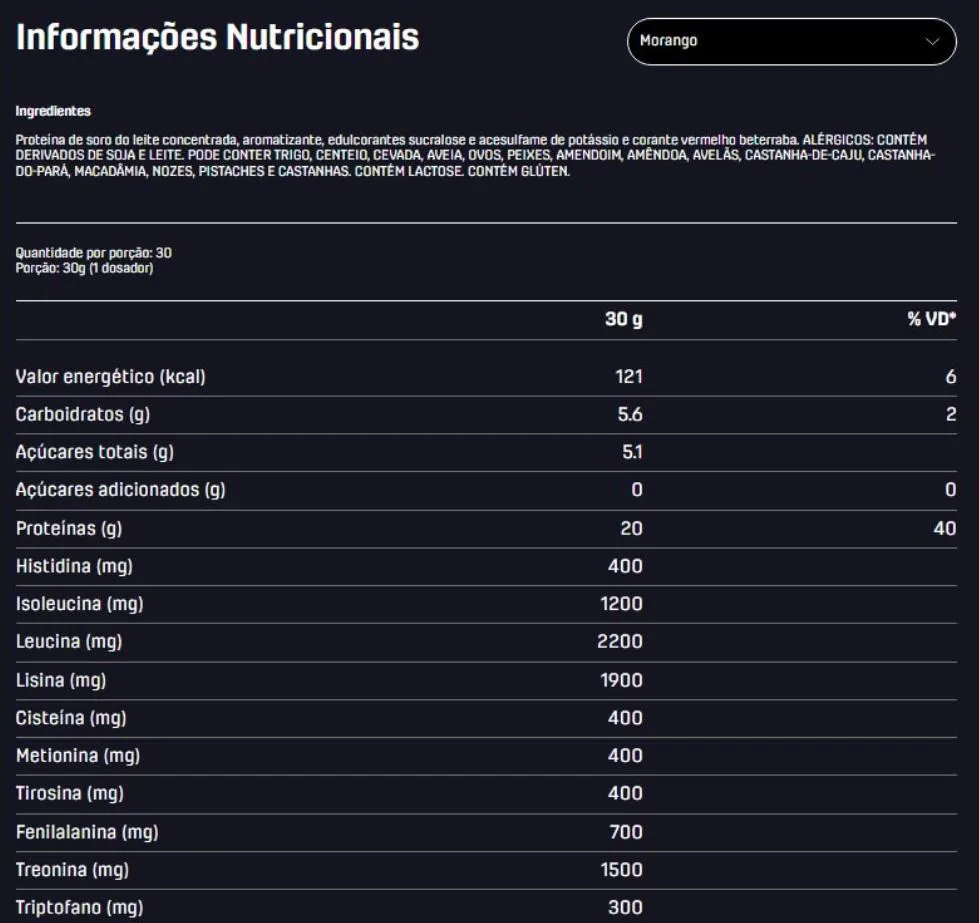979x923 pixels.
Task: Click the Lisina (mg) row label
Action: [x=61, y=680]
